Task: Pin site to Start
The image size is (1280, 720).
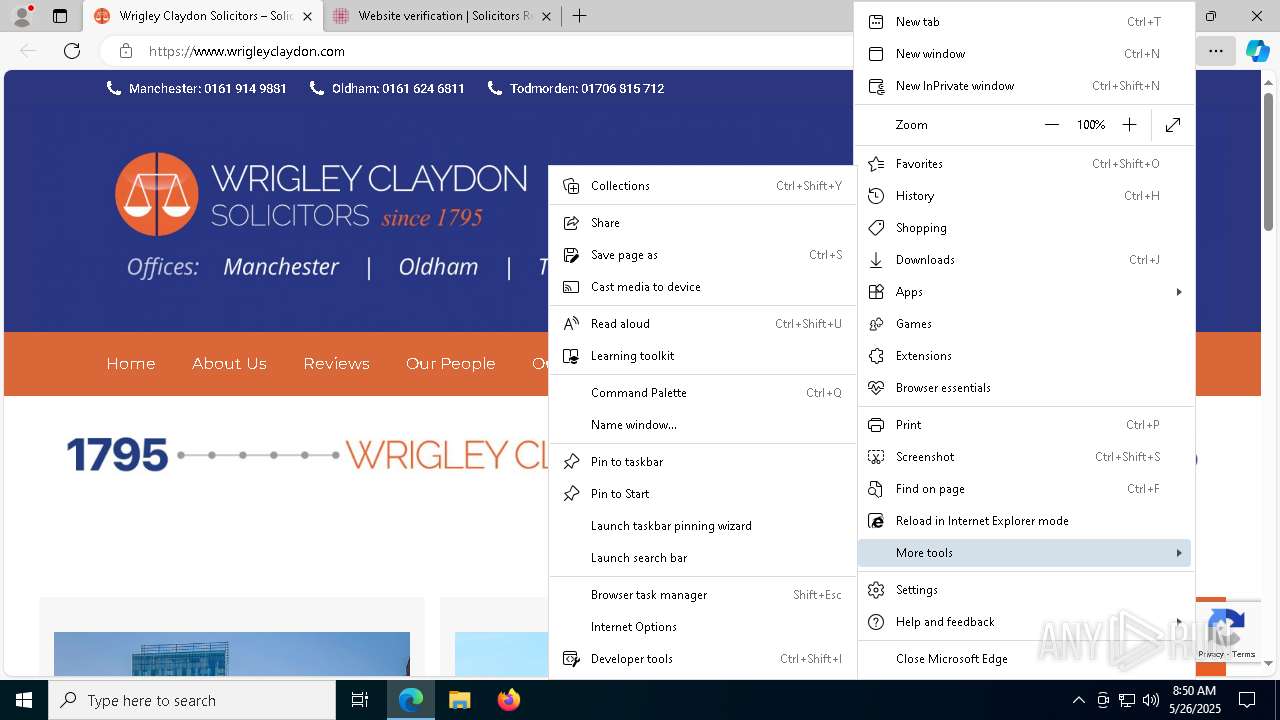Action: pos(703,494)
